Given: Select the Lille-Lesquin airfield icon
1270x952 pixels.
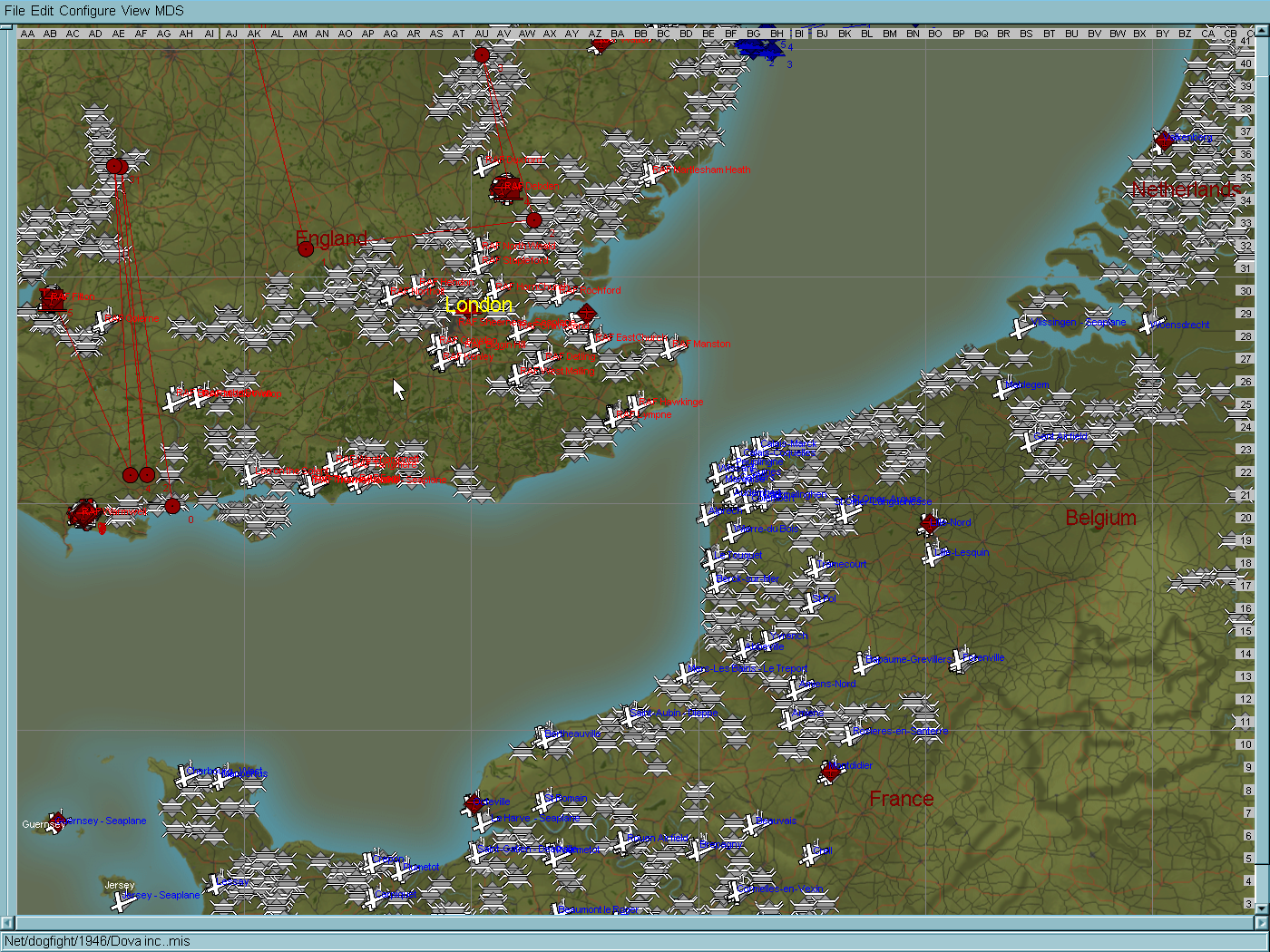Looking at the screenshot, I should [x=933, y=554].
